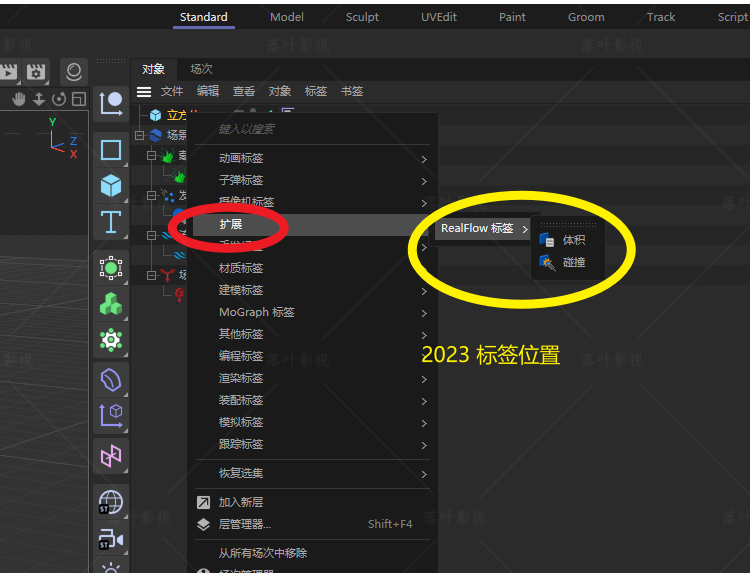Open the render settings clapperboard icon
The height and width of the screenshot is (573, 750).
point(36,72)
